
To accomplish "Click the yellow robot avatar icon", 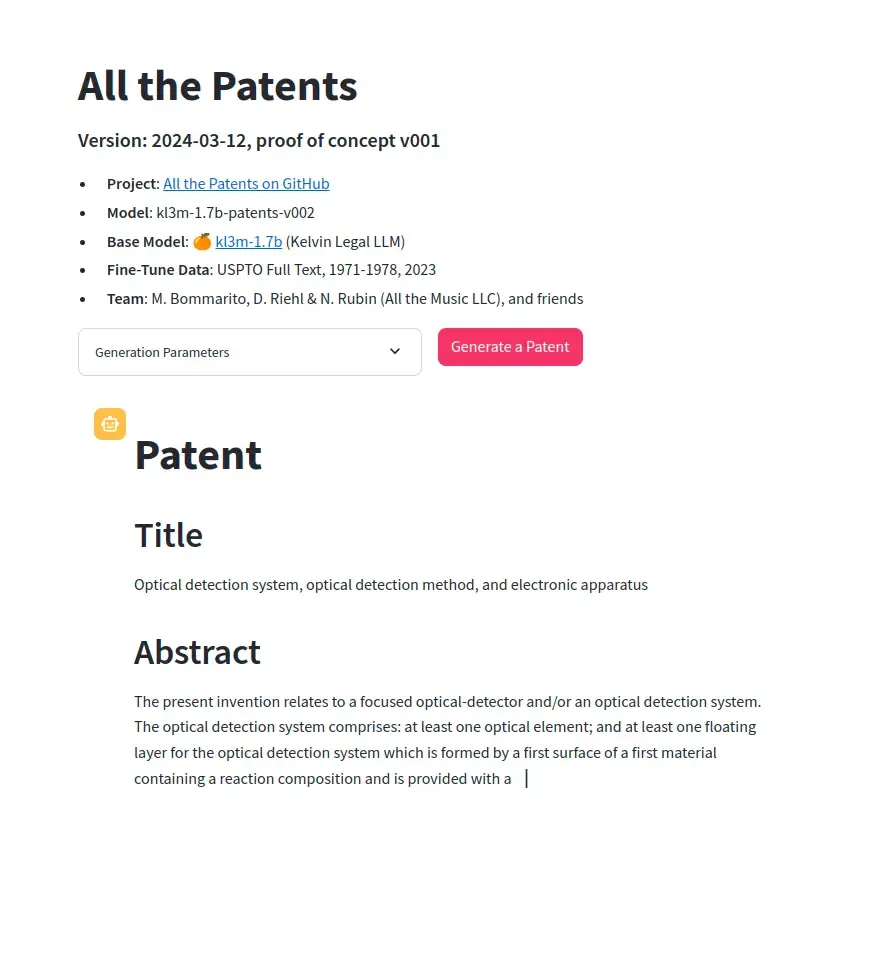I will coord(110,424).
